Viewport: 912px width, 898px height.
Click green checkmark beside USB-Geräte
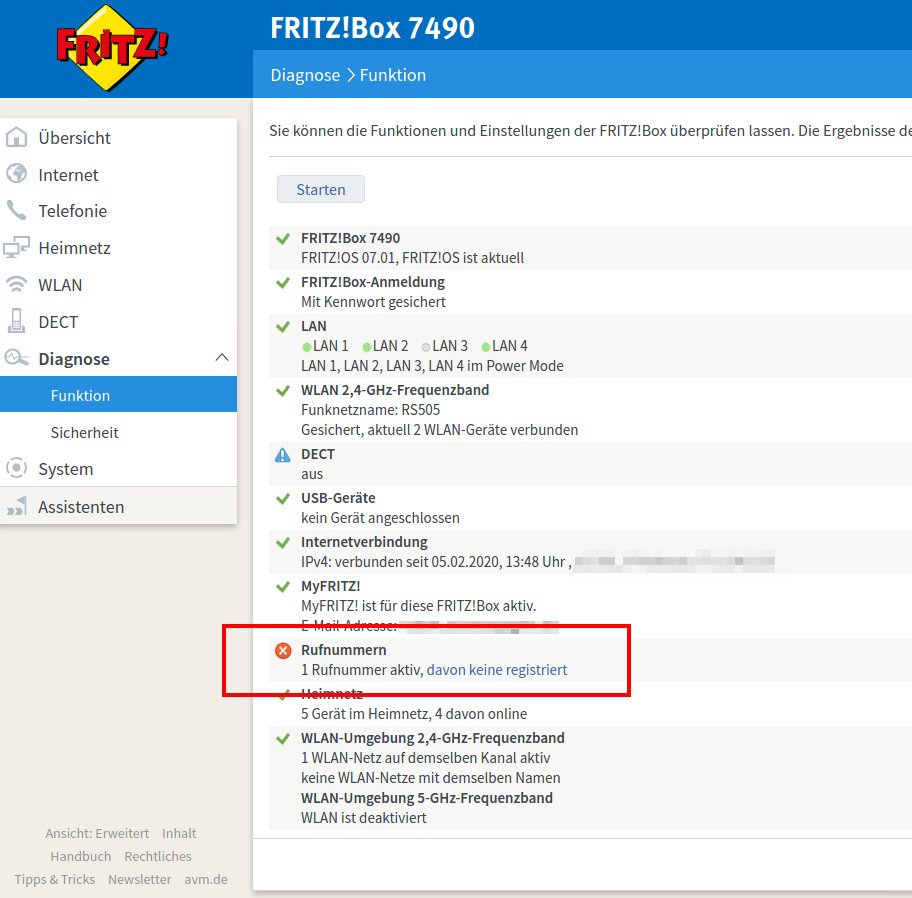click(x=283, y=498)
